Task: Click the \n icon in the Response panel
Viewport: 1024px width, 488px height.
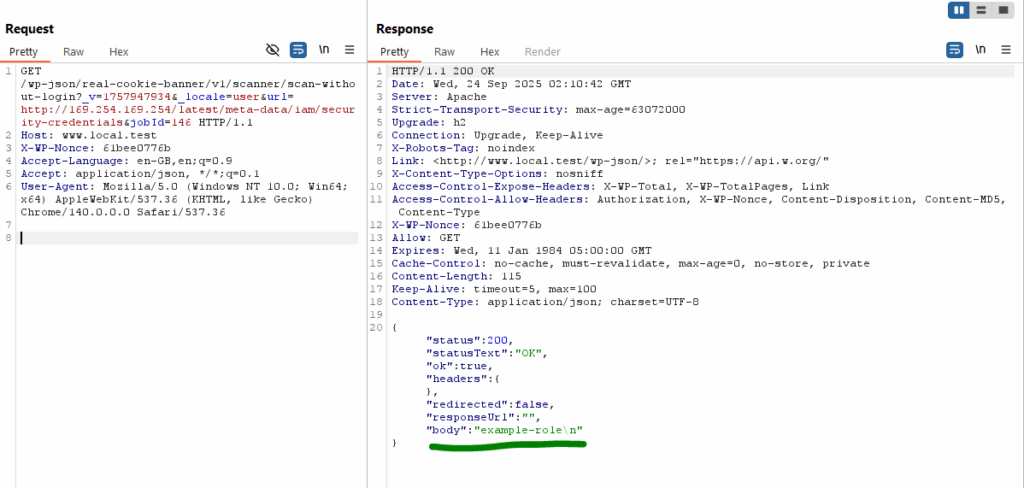Action: (980, 49)
